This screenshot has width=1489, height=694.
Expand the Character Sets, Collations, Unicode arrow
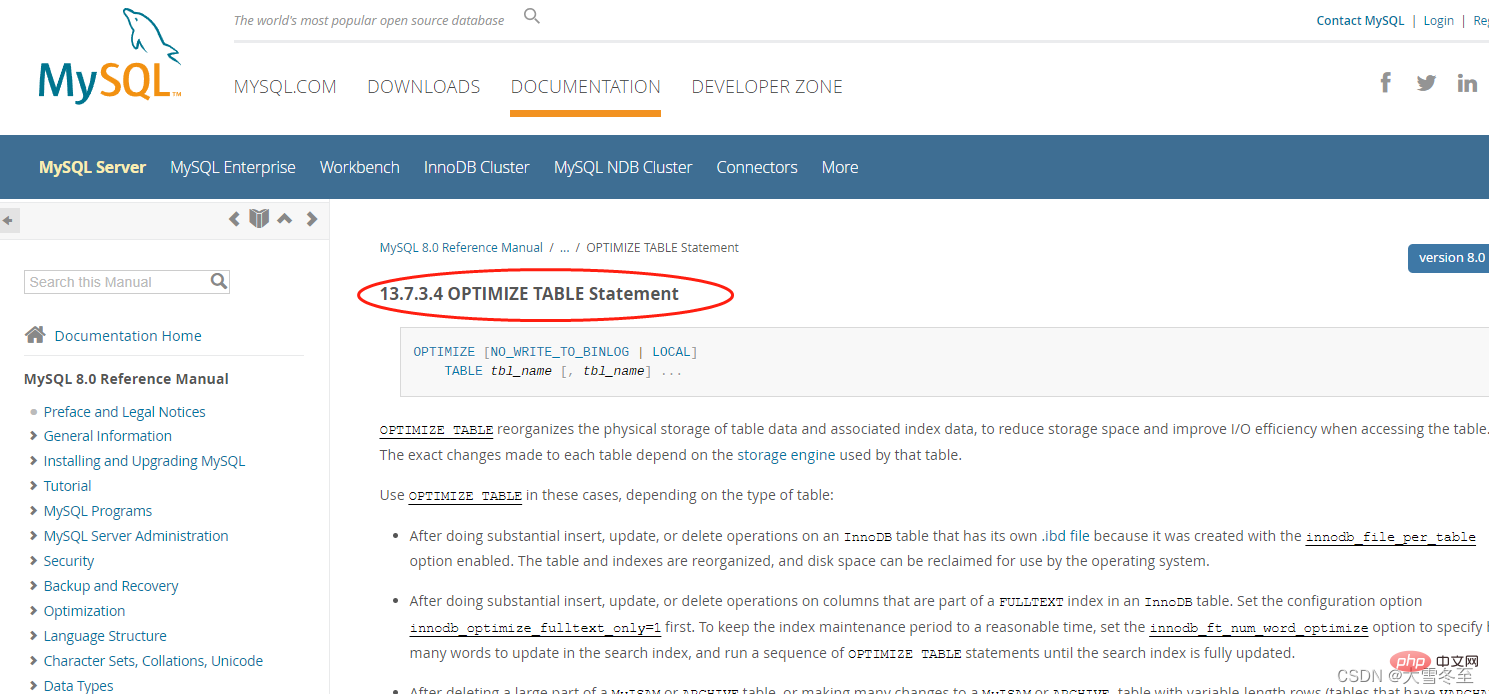(34, 661)
